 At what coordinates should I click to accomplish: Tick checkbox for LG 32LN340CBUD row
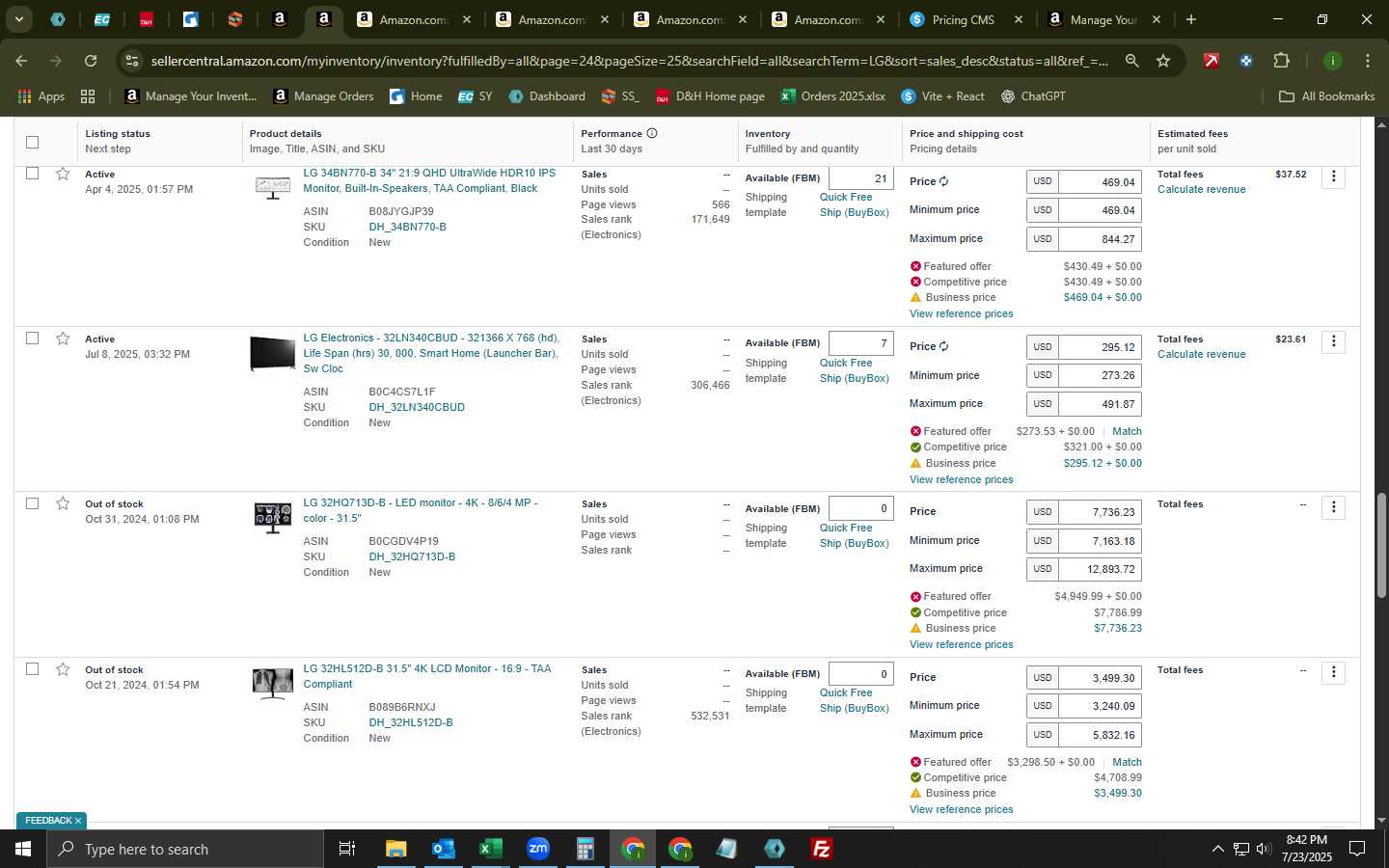point(32,339)
